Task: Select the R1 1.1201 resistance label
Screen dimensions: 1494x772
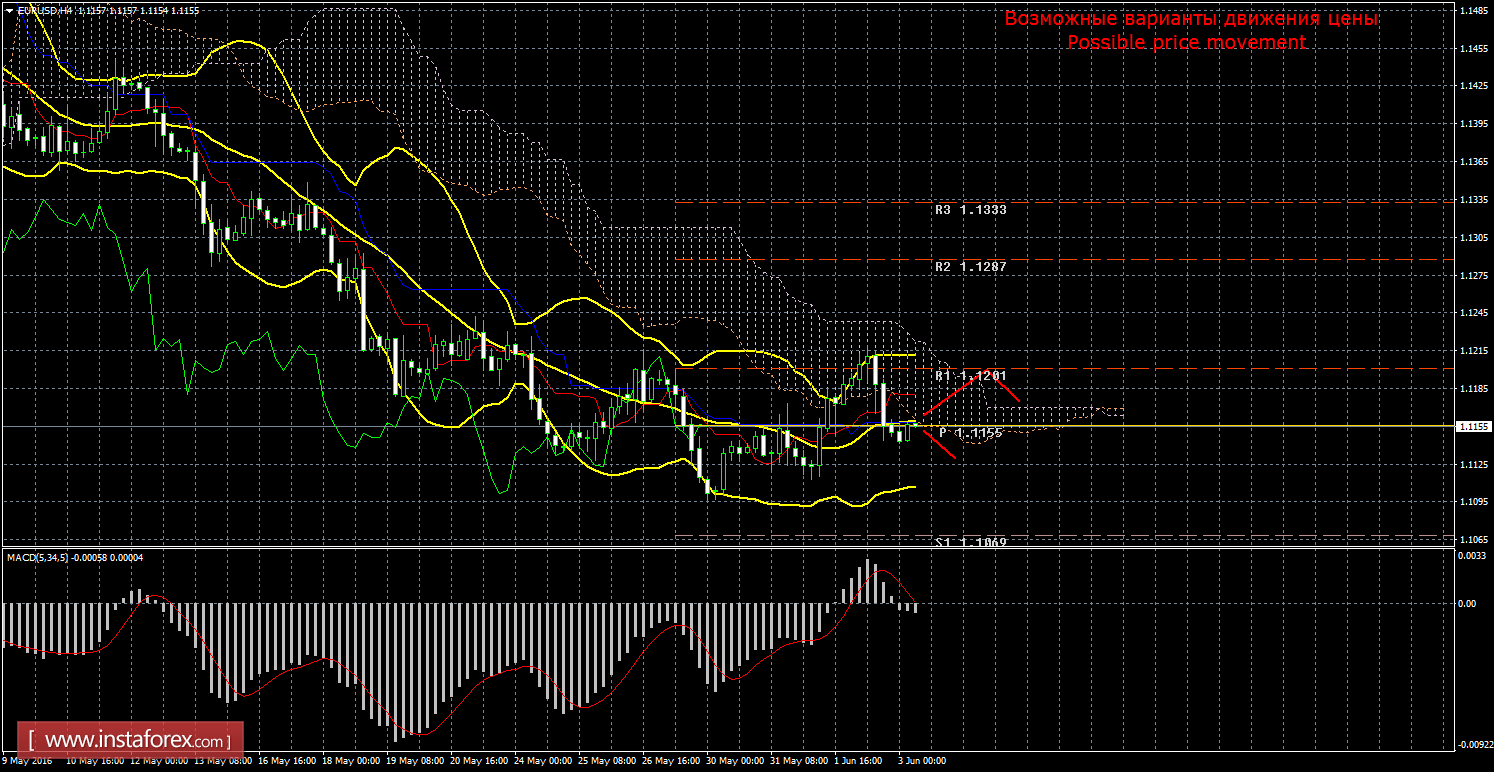Action: click(970, 376)
